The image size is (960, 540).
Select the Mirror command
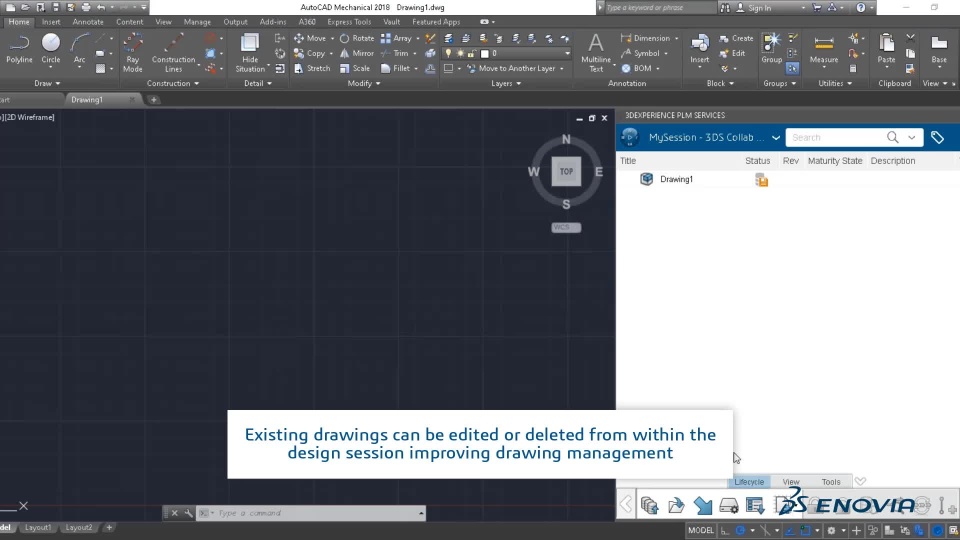[x=357, y=53]
